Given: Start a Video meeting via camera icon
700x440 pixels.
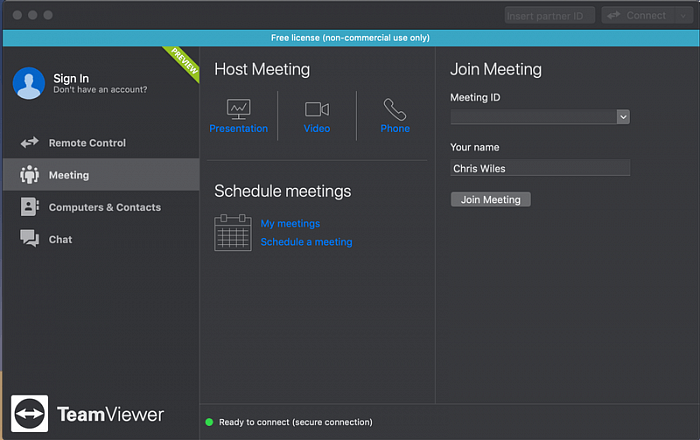Looking at the screenshot, I should tap(317, 109).
